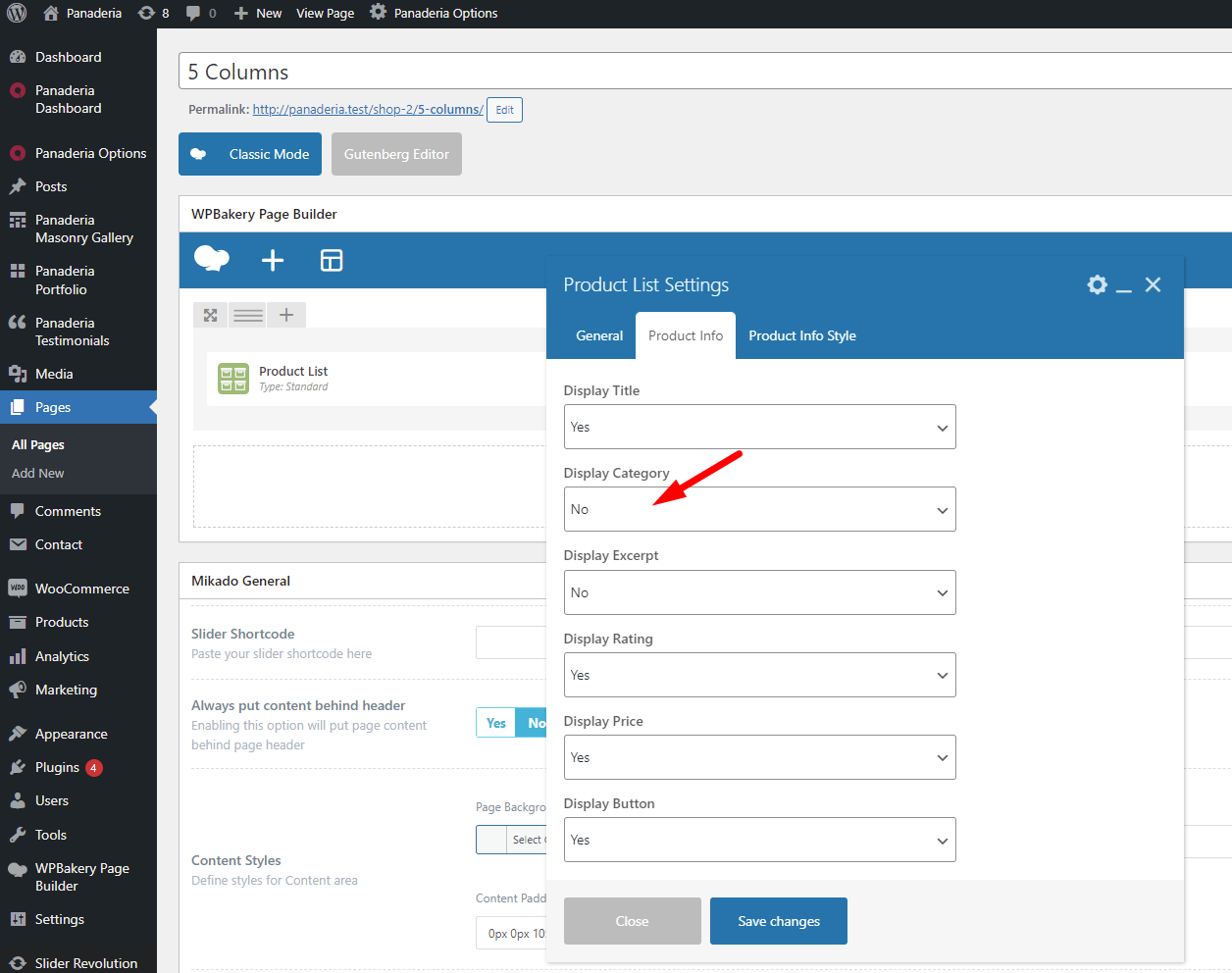The image size is (1232, 973).
Task: Click the permalink Edit button
Action: [x=504, y=110]
